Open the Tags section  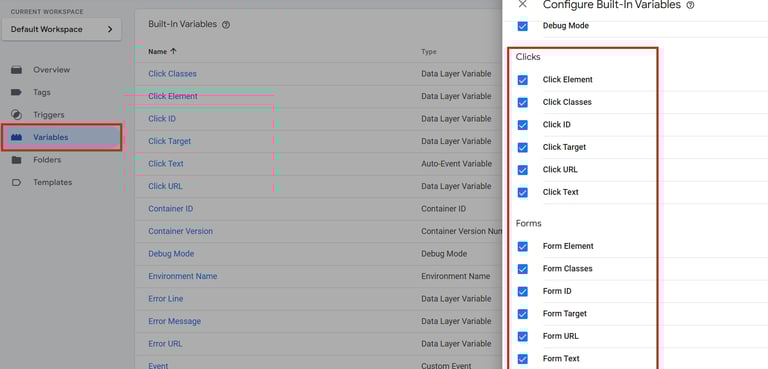(42, 92)
